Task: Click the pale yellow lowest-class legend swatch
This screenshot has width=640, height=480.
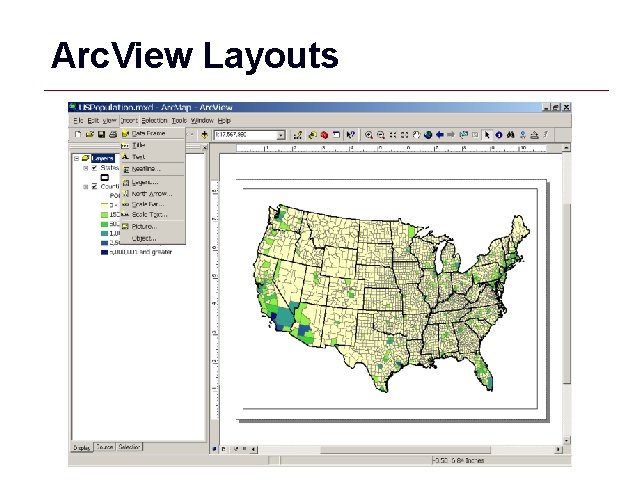Action: pos(104,205)
